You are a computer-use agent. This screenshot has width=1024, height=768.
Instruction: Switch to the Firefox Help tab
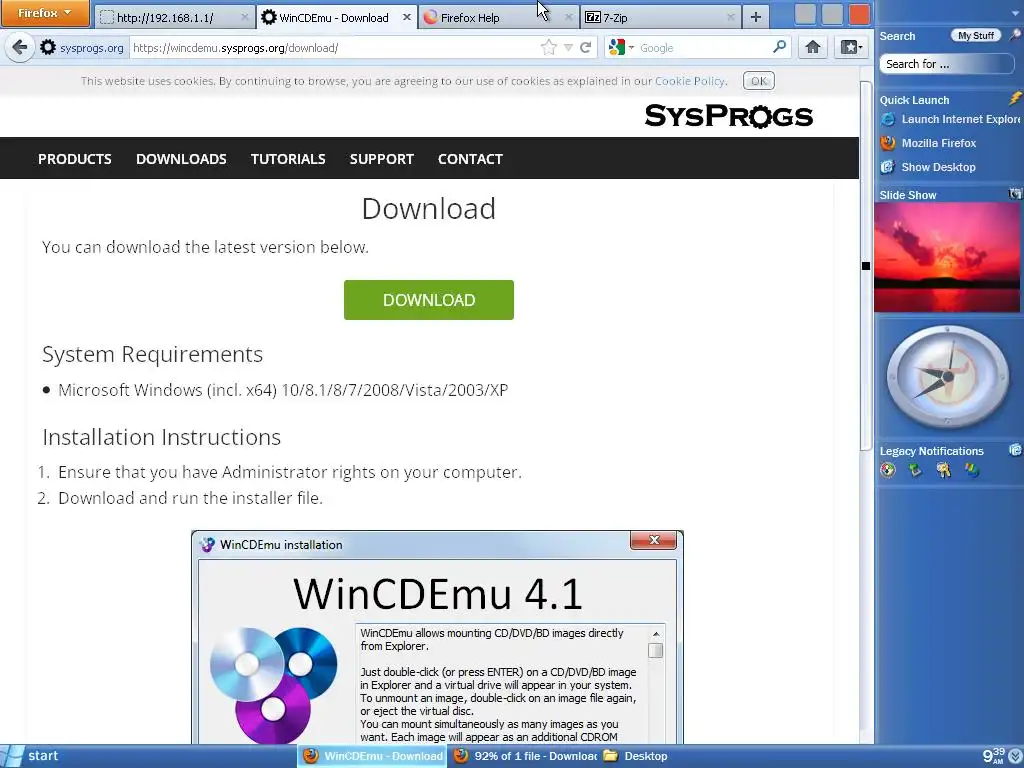point(498,18)
